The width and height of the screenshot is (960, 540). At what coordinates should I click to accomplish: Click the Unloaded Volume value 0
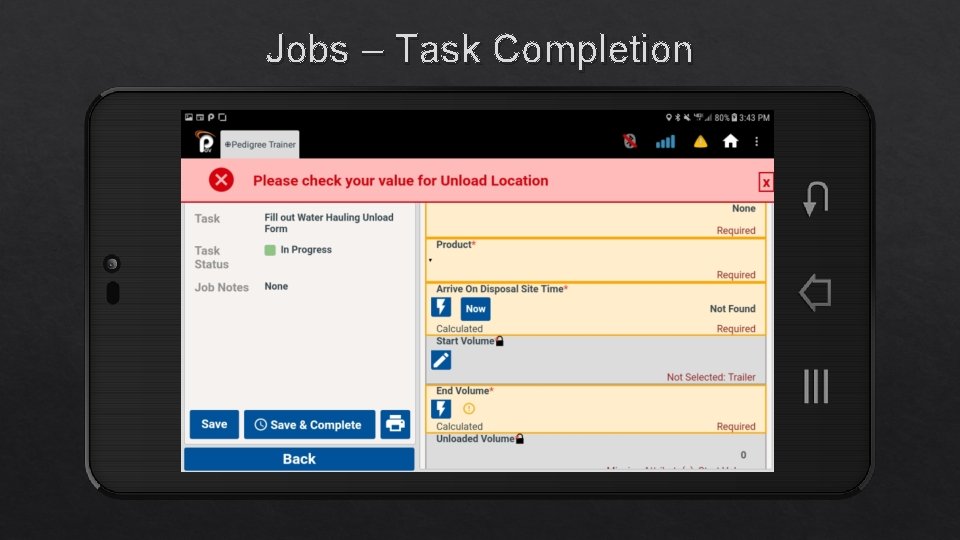tap(743, 455)
